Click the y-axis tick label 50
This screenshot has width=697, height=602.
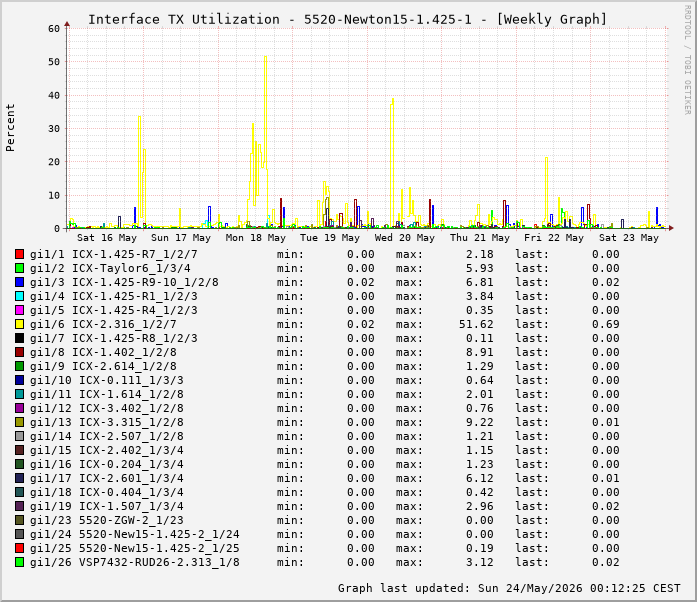point(54,62)
